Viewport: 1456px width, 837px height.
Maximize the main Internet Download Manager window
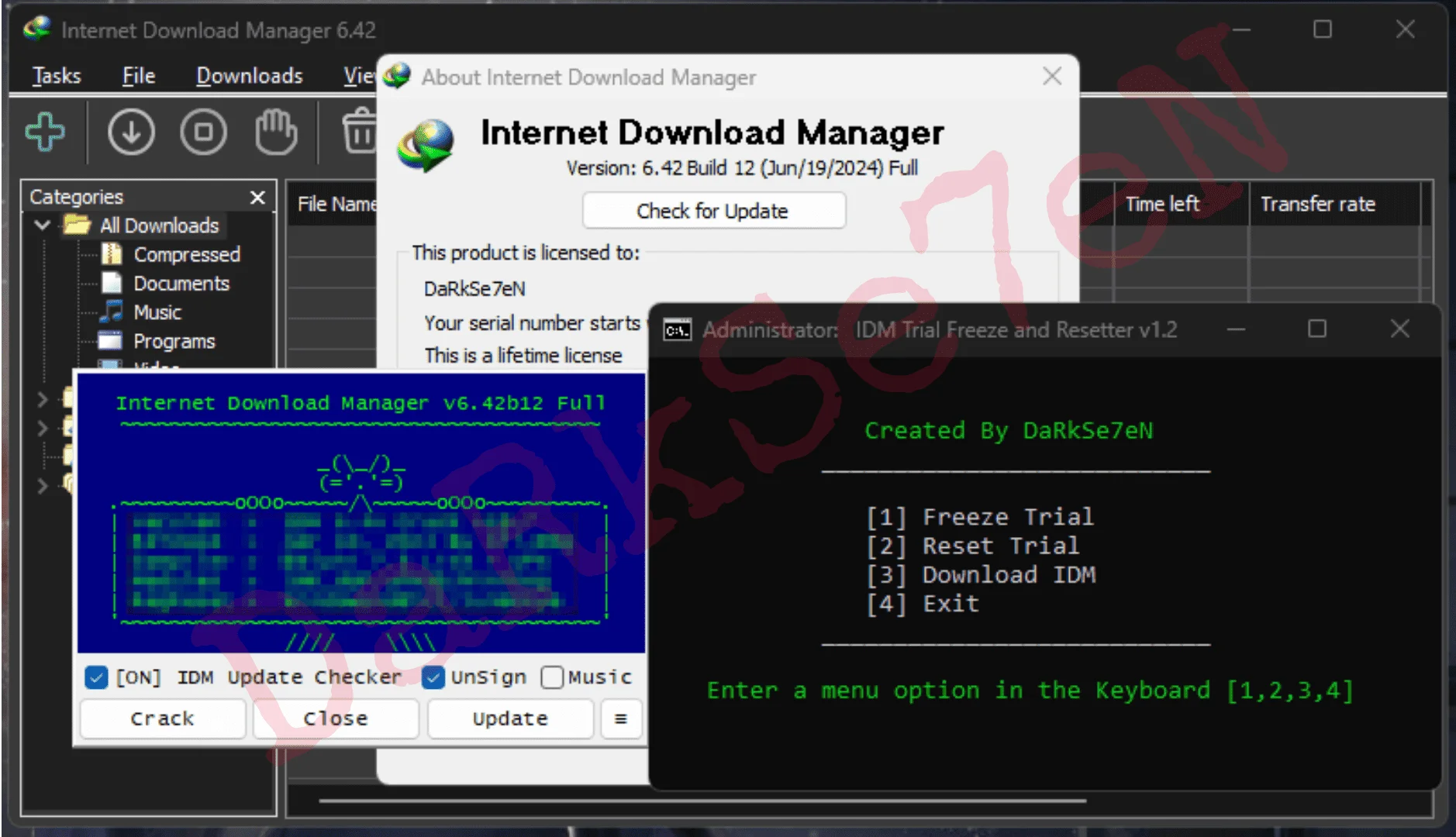(1323, 29)
